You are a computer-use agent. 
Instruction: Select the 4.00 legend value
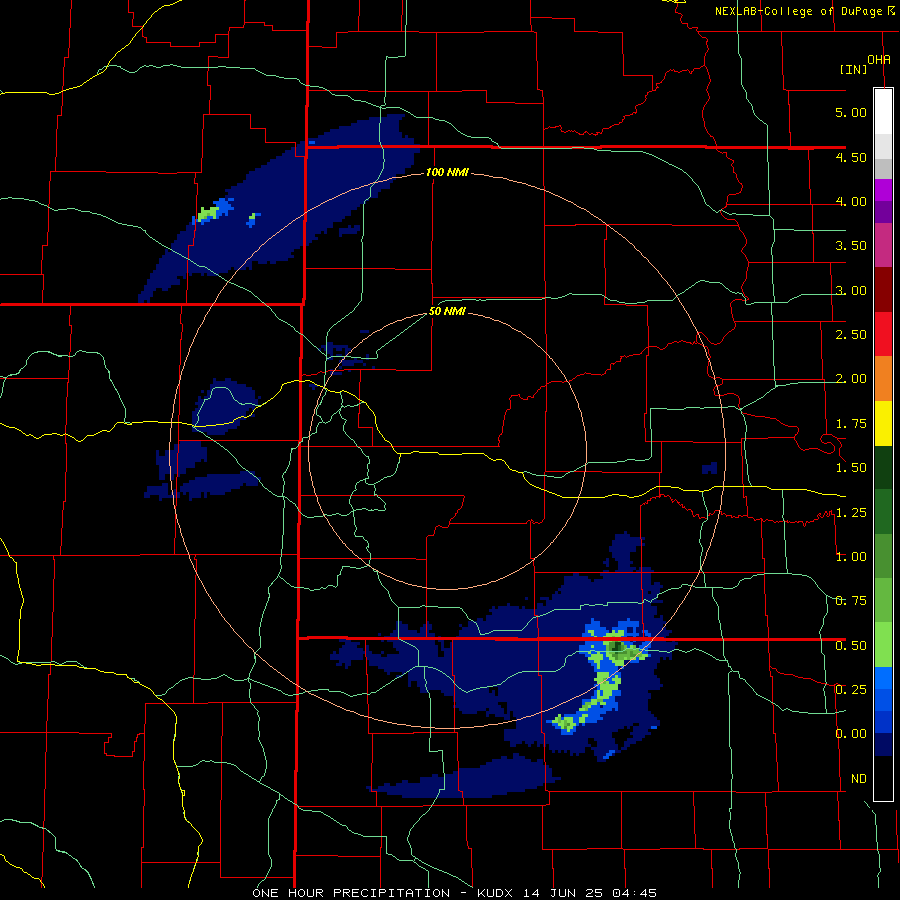click(851, 201)
